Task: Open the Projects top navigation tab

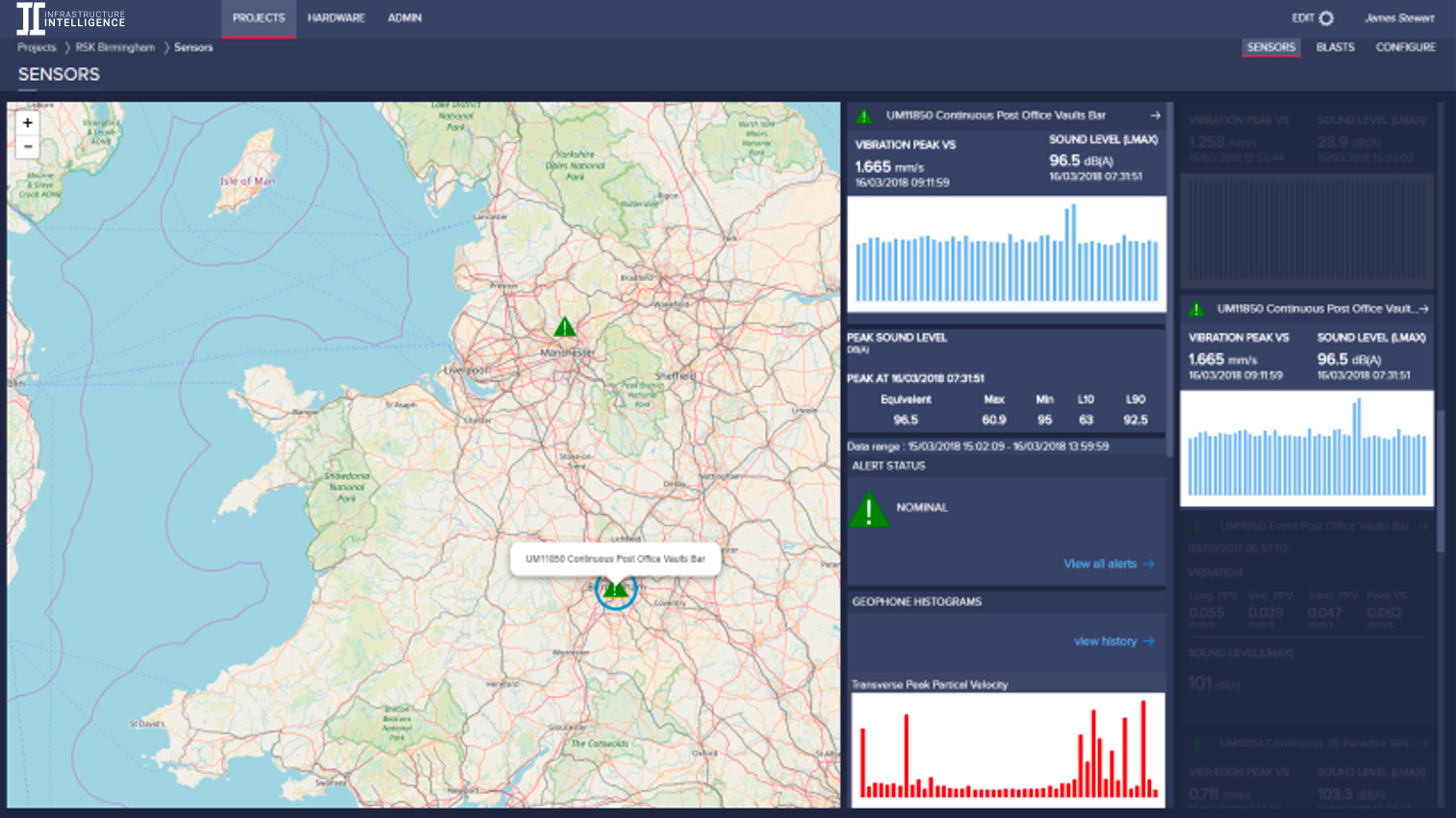Action: [259, 18]
